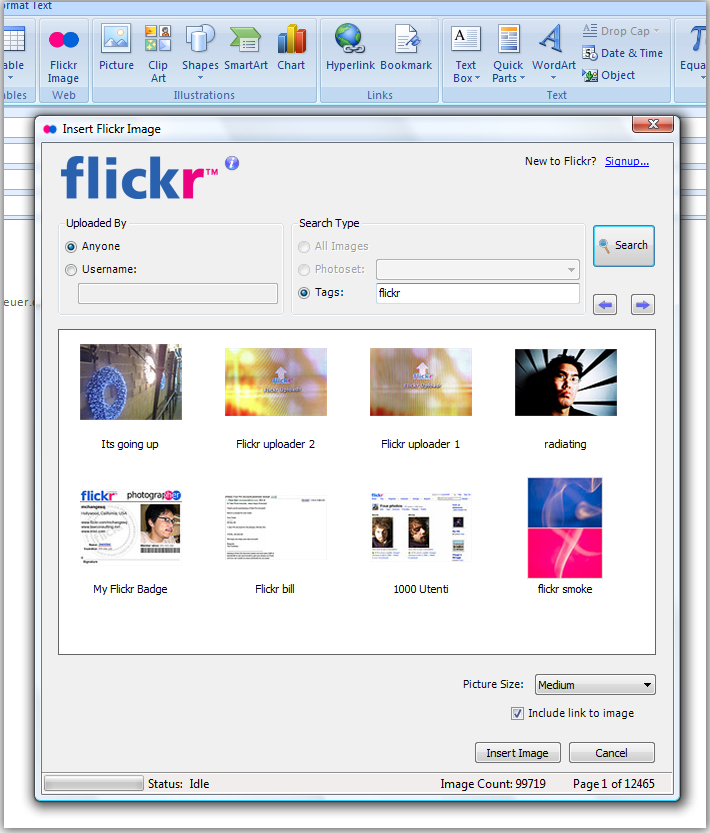Open the Quick Parts dropdown
This screenshot has width=710, height=833.
click(x=508, y=54)
